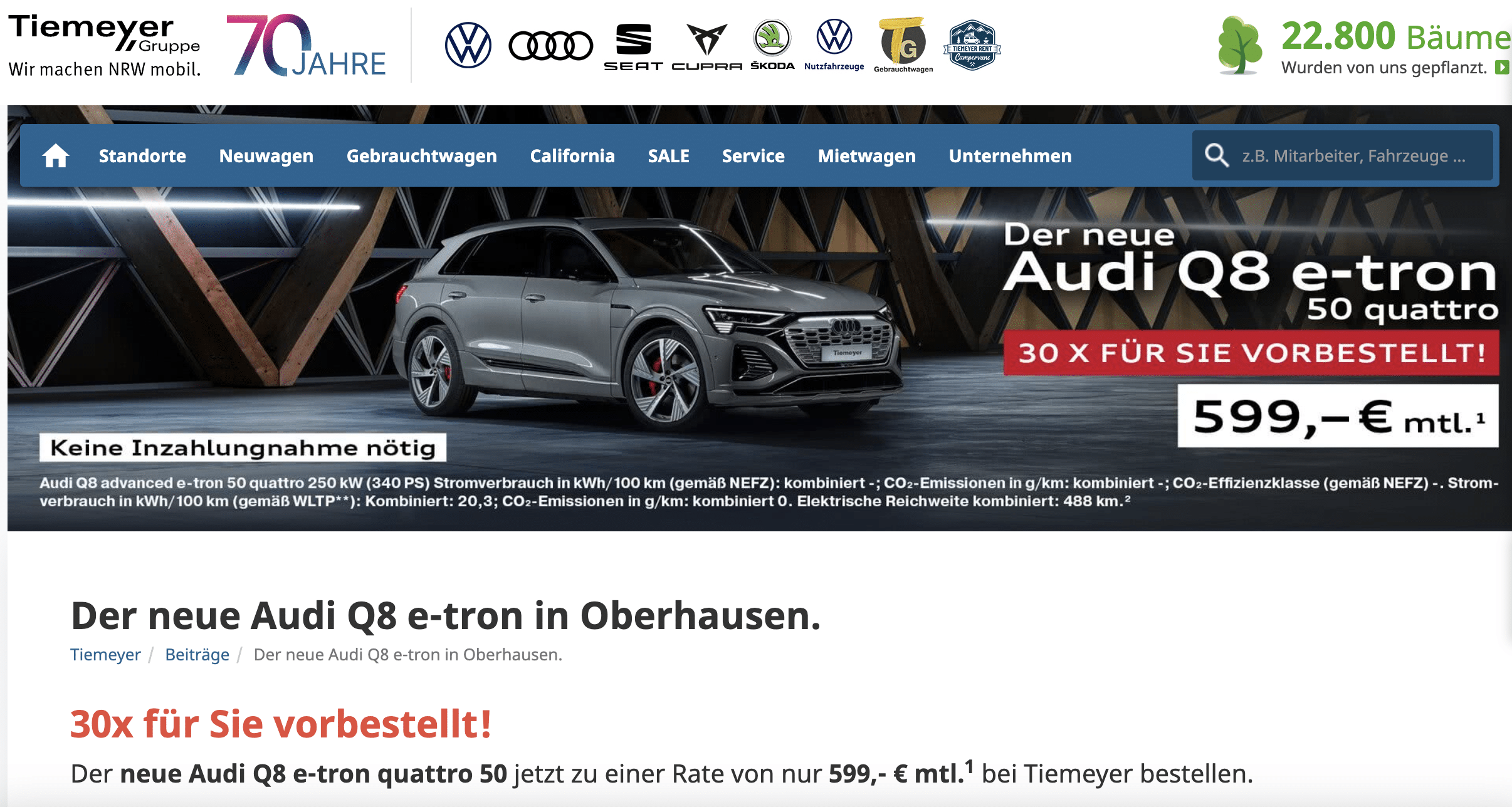
Task: Select the Audi four-rings logo
Action: pos(550,46)
